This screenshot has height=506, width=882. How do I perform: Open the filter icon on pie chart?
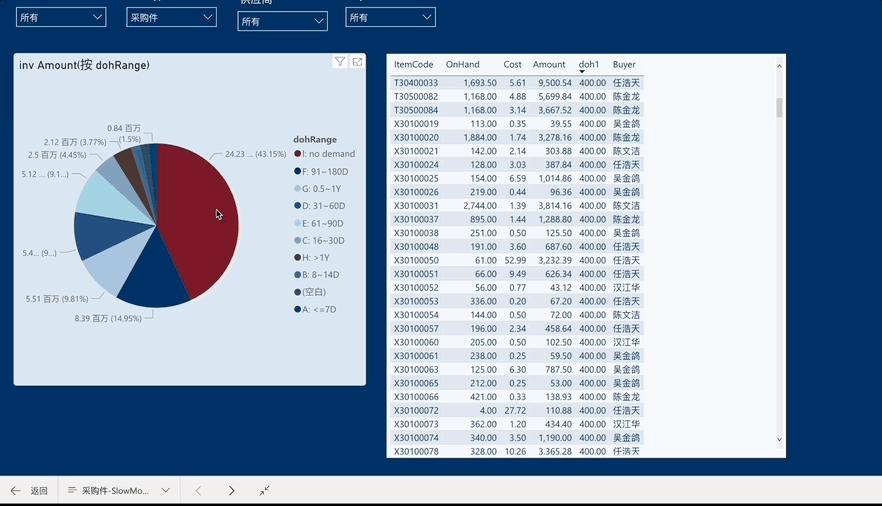tap(340, 61)
